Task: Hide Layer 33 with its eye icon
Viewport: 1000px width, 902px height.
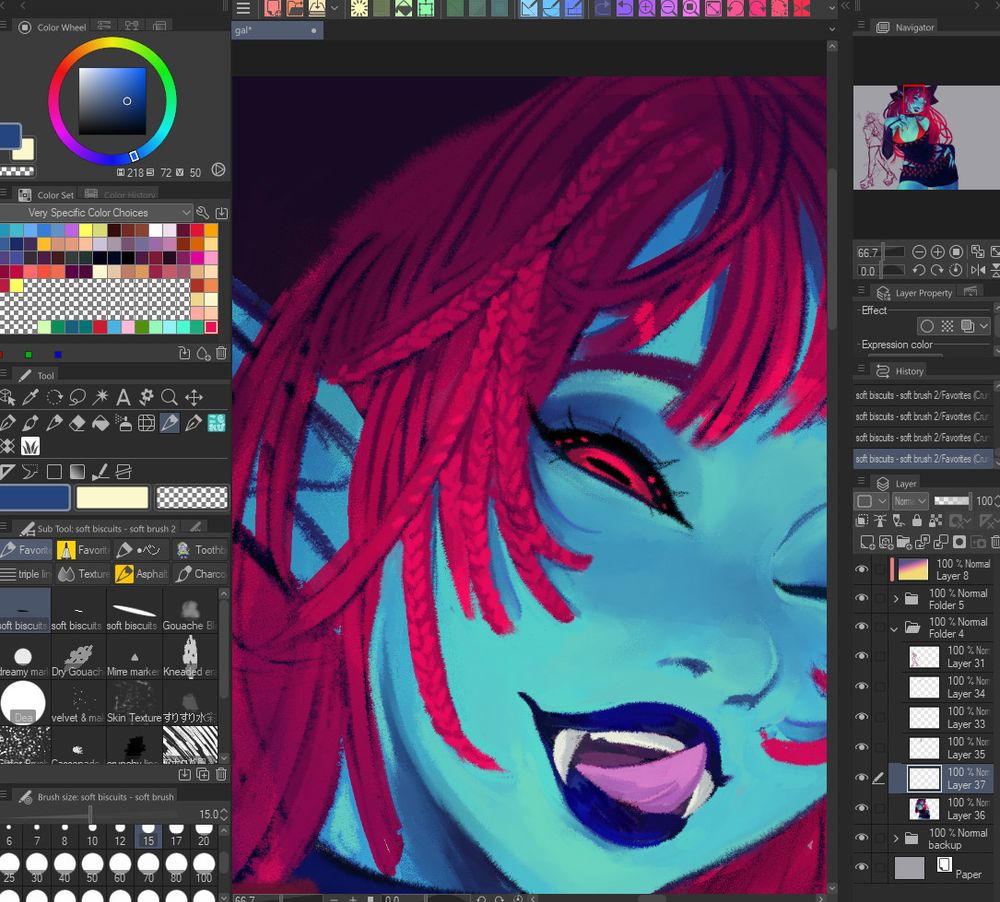Action: pyautogui.click(x=862, y=716)
